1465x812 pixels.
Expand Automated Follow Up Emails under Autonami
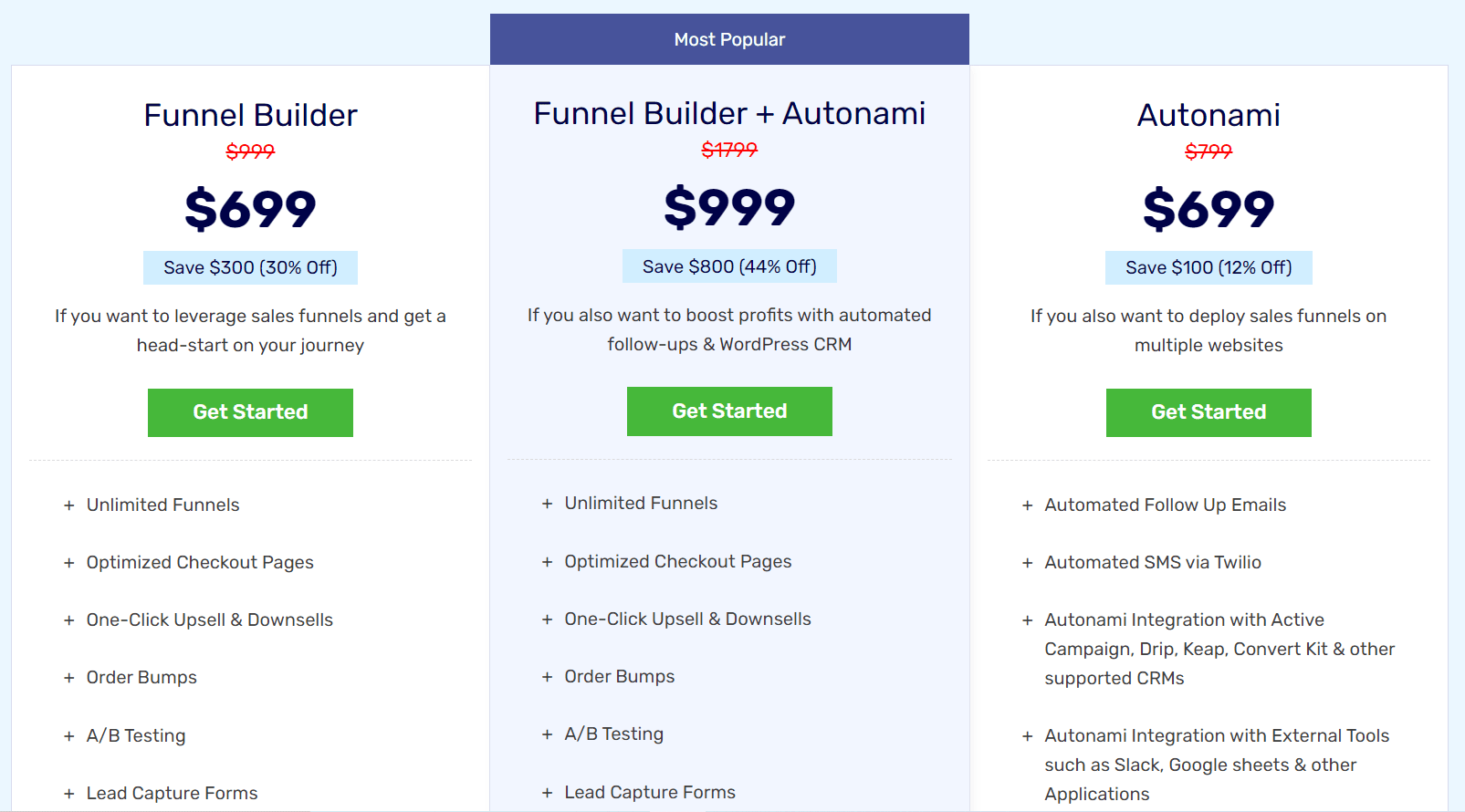(x=1165, y=505)
